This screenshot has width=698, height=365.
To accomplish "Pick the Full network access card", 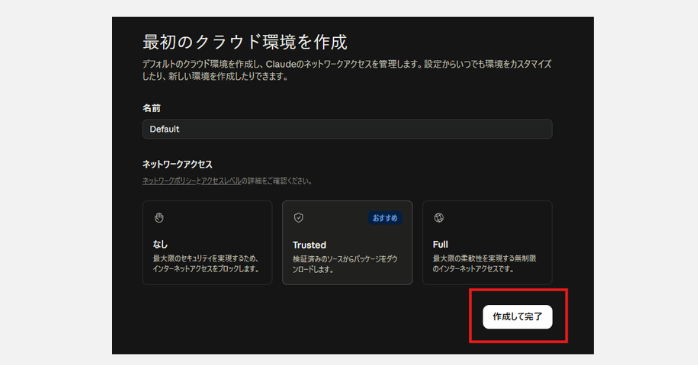I will coord(487,242).
